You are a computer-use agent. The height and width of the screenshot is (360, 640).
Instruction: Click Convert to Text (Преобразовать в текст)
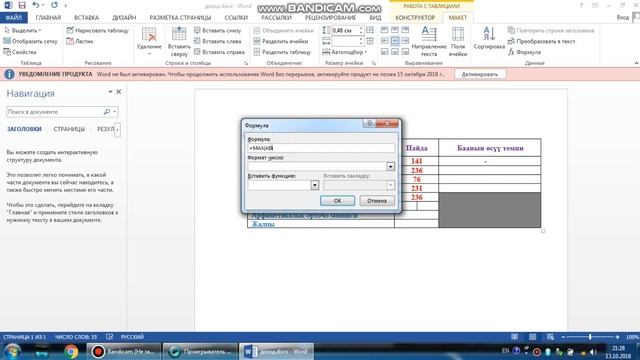coord(542,41)
